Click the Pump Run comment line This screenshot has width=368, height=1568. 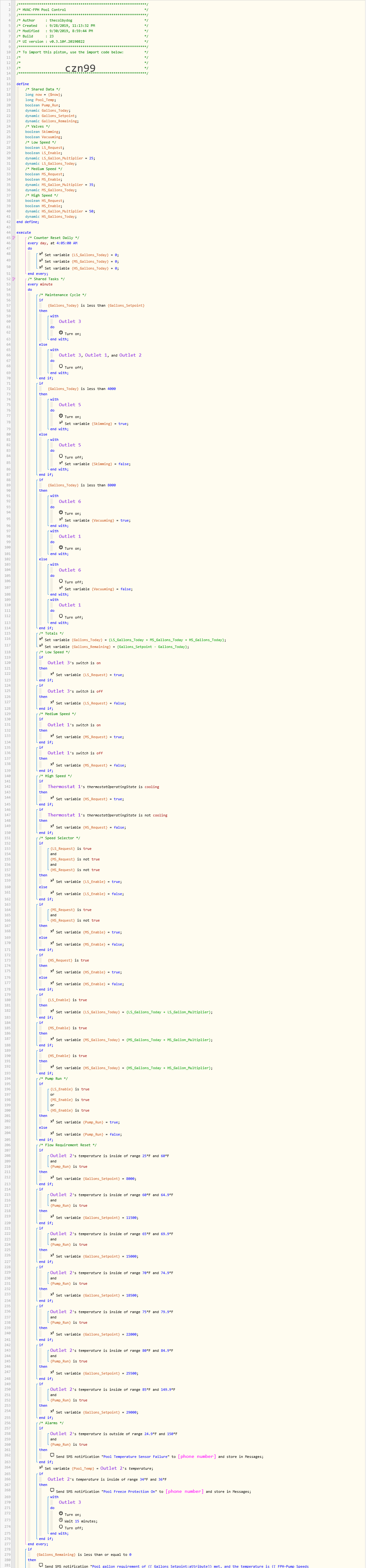[54, 1078]
